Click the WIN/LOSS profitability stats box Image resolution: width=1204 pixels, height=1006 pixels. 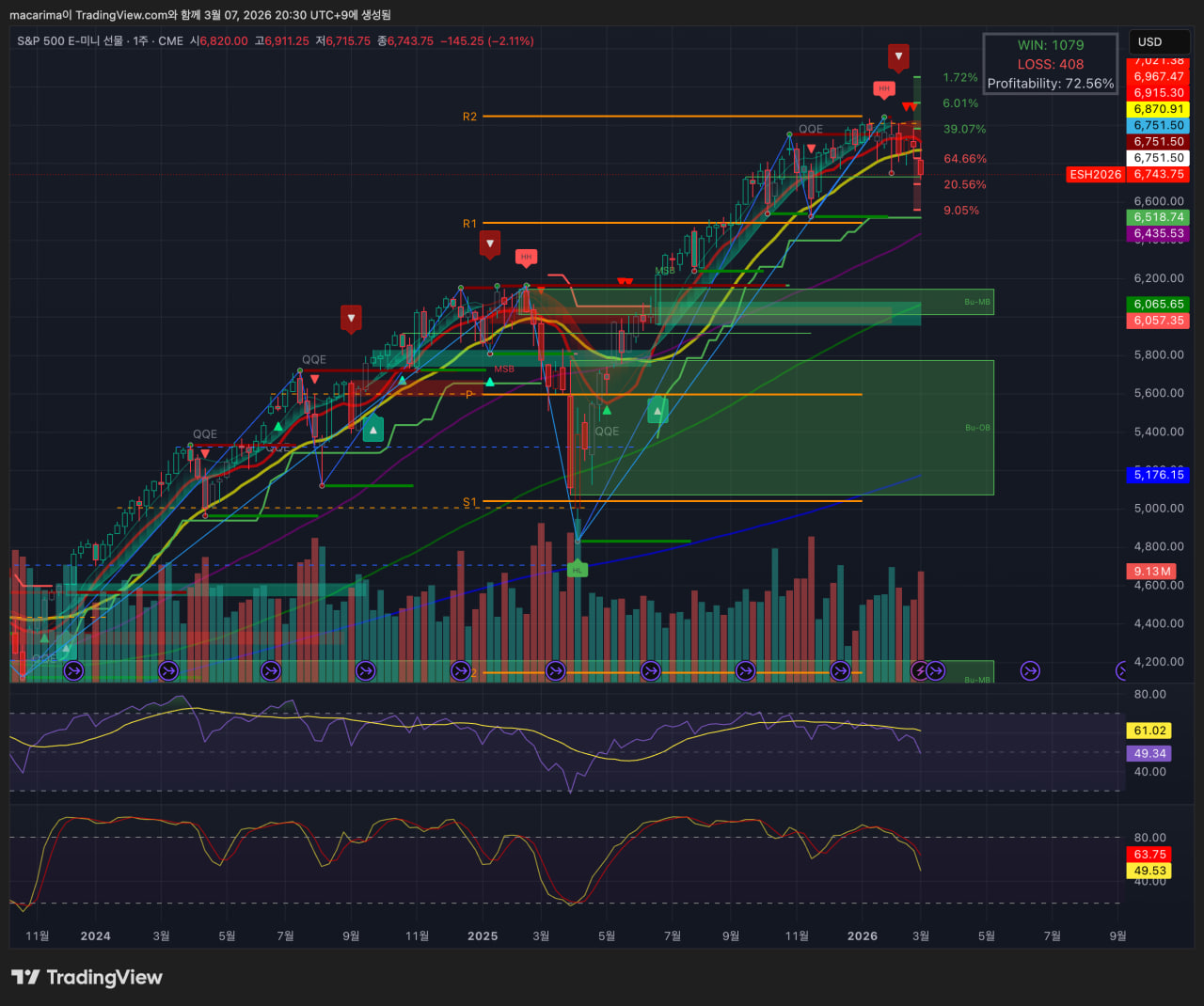tap(1050, 64)
